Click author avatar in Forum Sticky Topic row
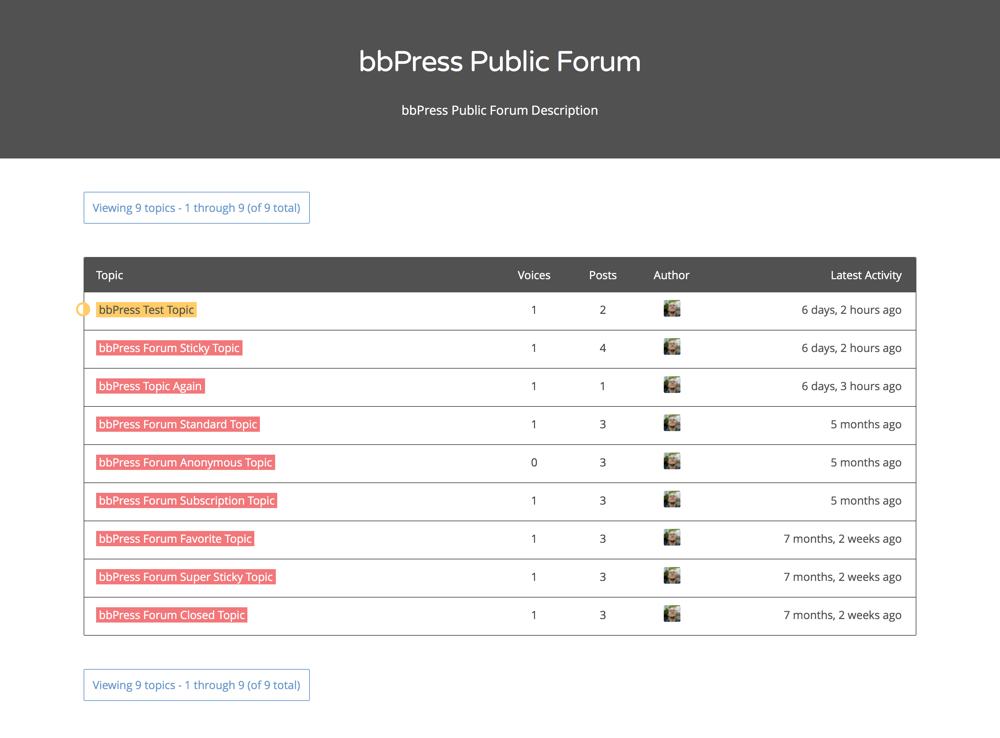1000x738 pixels. (x=672, y=347)
